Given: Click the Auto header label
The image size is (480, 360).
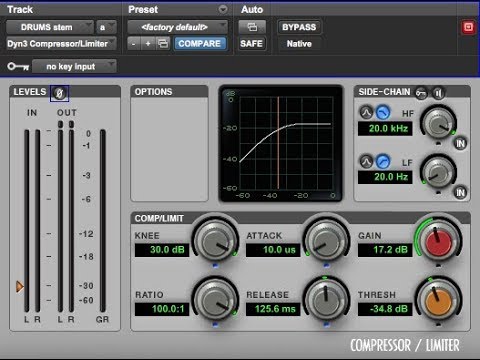Looking at the screenshot, I should (252, 9).
